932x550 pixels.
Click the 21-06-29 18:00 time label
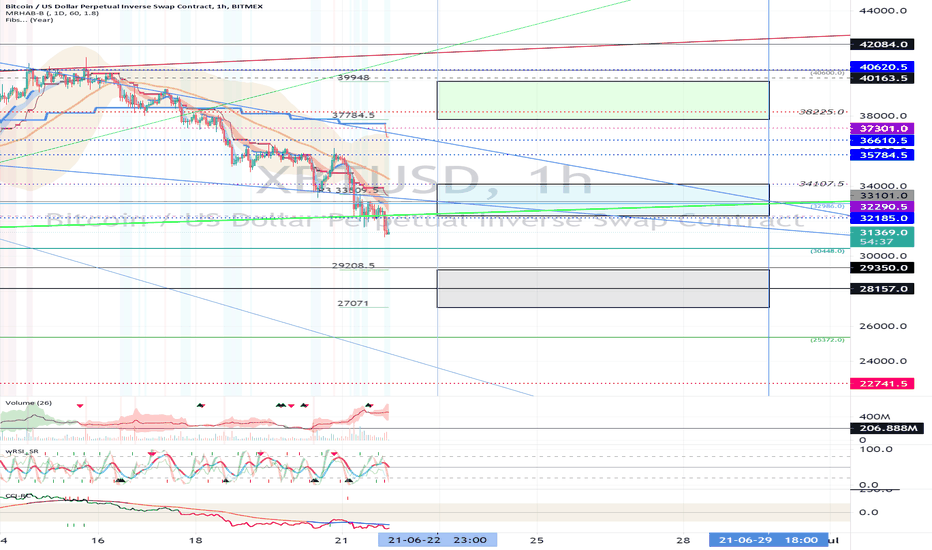[769, 540]
